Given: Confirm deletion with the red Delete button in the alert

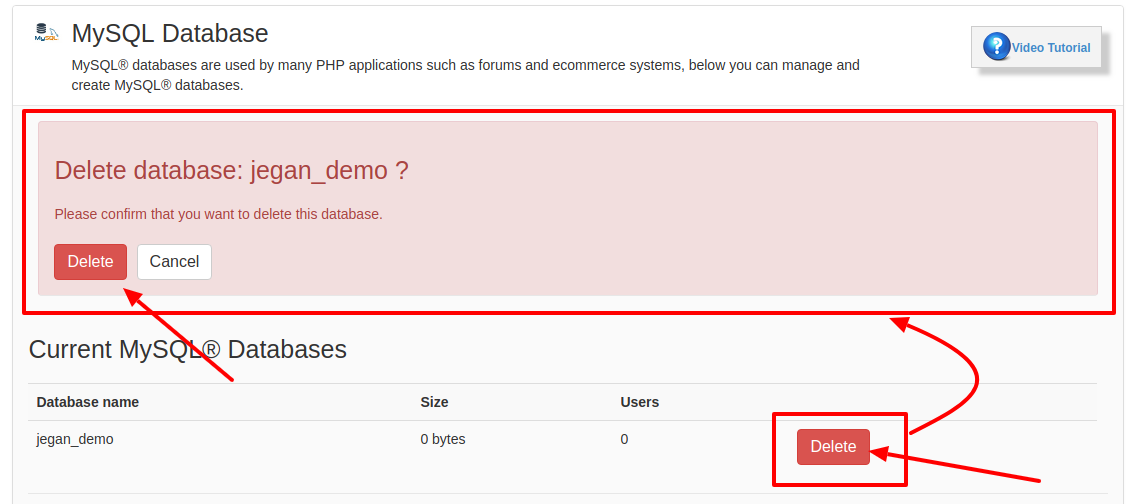Looking at the screenshot, I should pyautogui.click(x=90, y=262).
